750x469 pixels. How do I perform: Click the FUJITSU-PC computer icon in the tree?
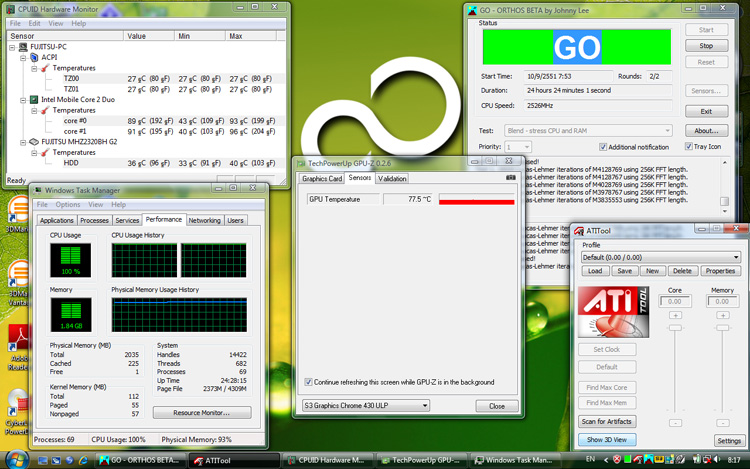[x=23, y=47]
